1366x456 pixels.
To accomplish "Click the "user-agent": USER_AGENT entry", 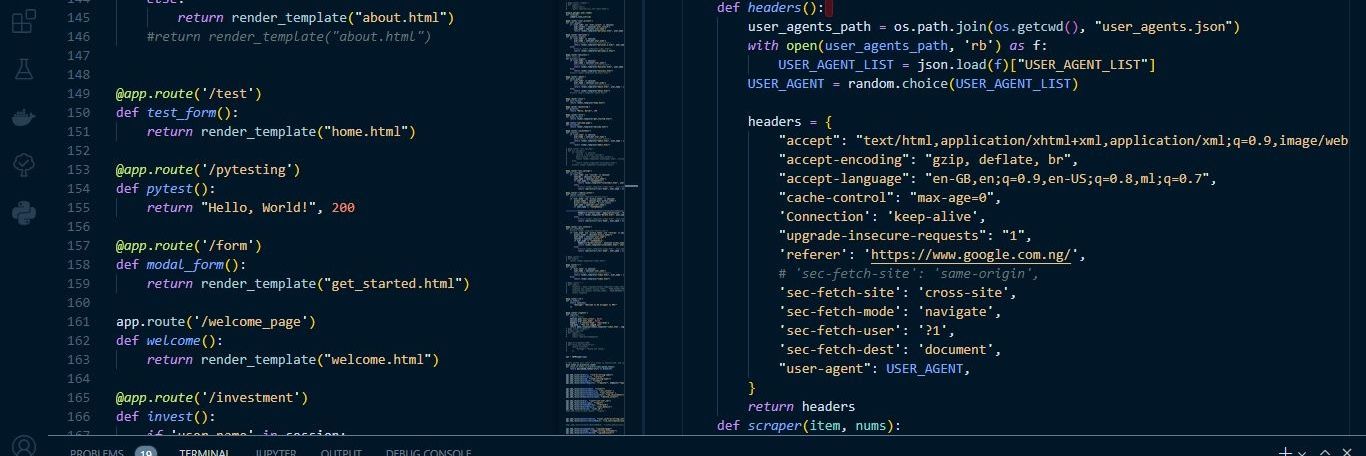I will tap(875, 368).
